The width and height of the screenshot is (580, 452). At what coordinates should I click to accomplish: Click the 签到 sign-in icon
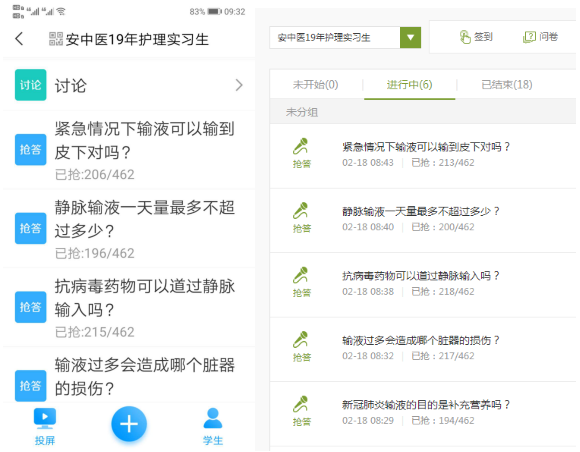[x=465, y=37]
